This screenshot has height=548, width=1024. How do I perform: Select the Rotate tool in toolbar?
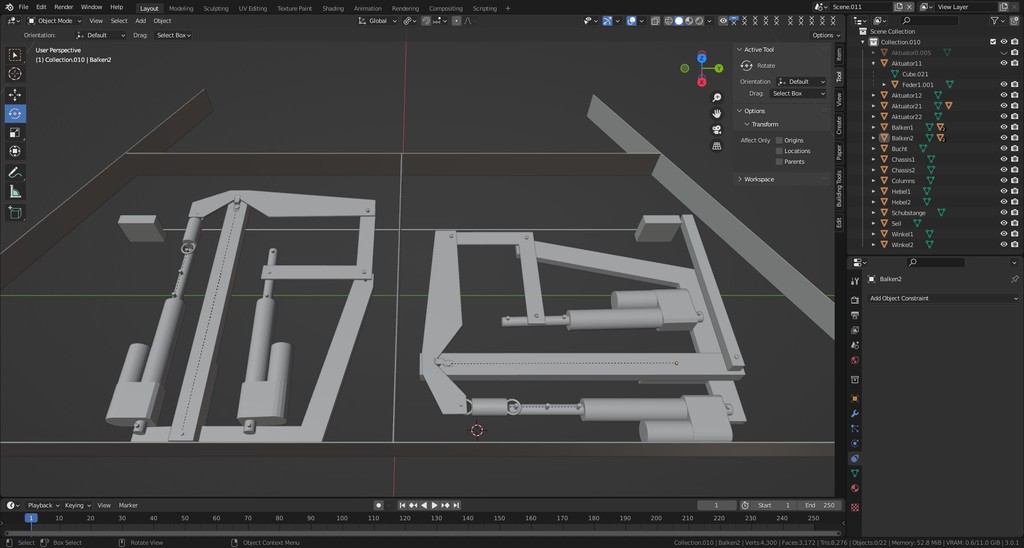pyautogui.click(x=15, y=114)
